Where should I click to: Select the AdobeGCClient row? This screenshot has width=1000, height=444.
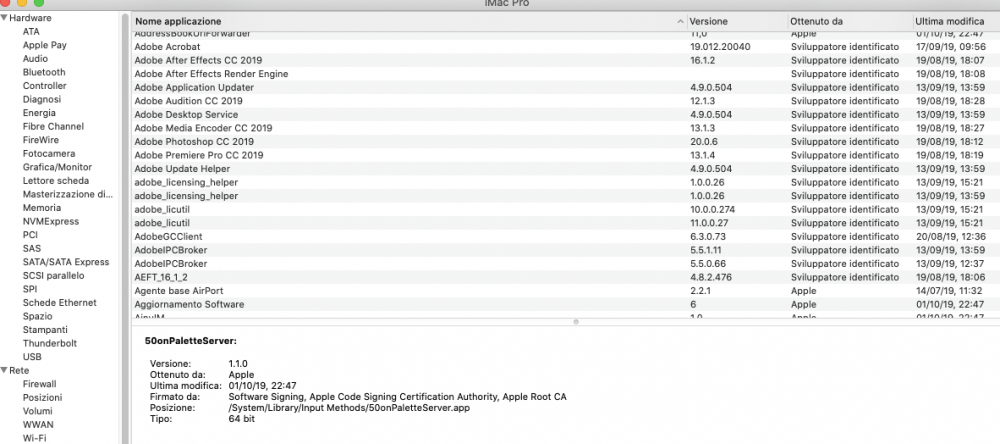[565, 236]
